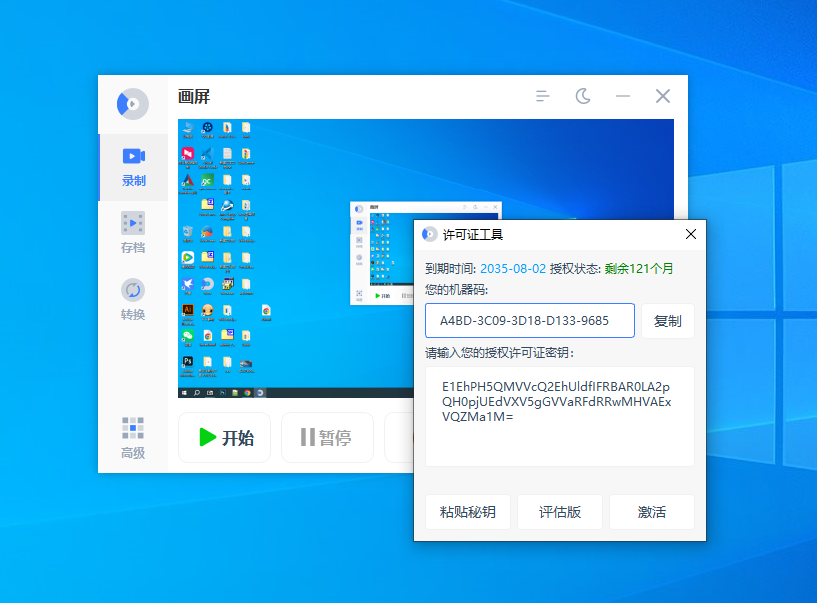Click the machine code input field

[x=530, y=321]
